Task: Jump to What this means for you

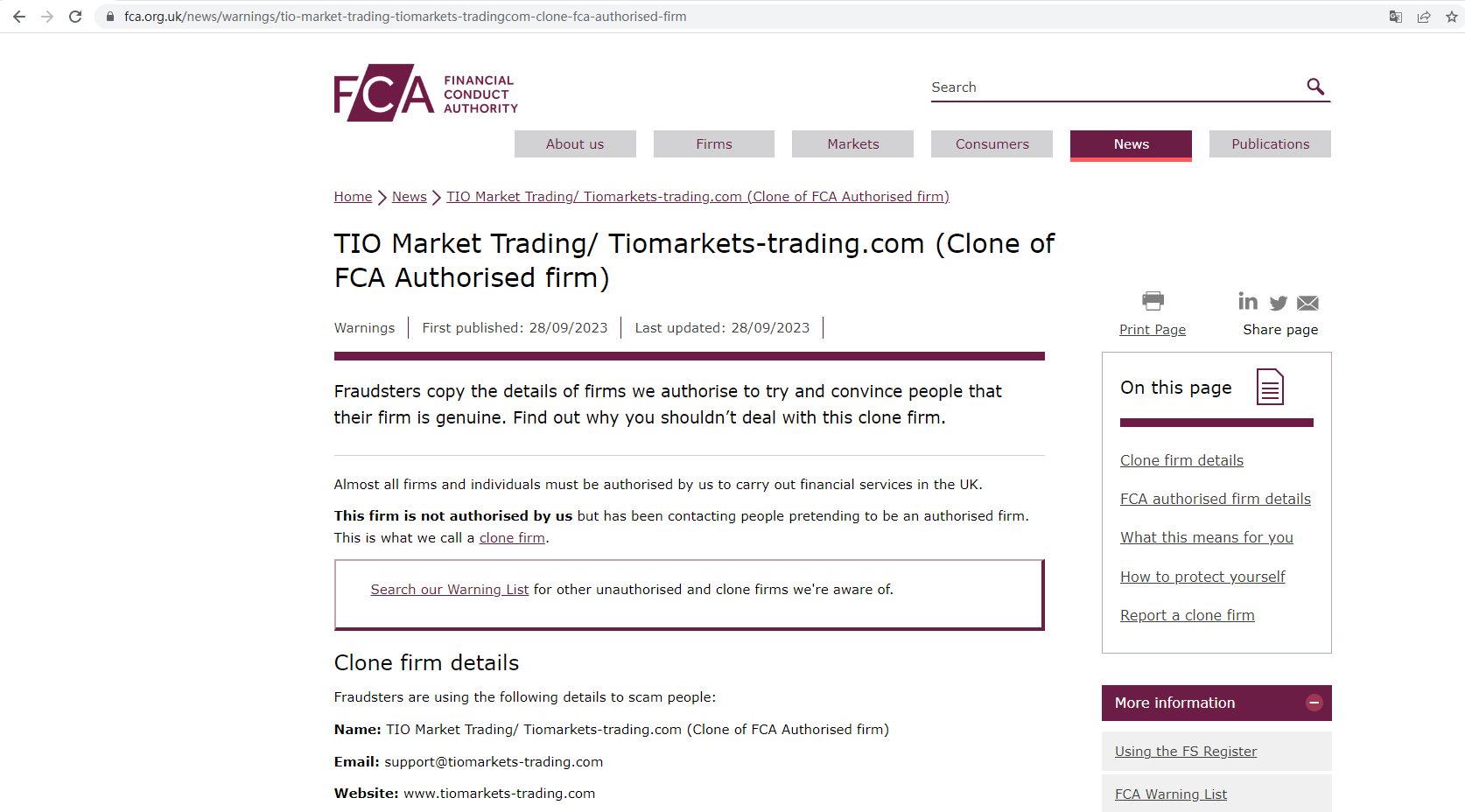Action: click(x=1206, y=537)
